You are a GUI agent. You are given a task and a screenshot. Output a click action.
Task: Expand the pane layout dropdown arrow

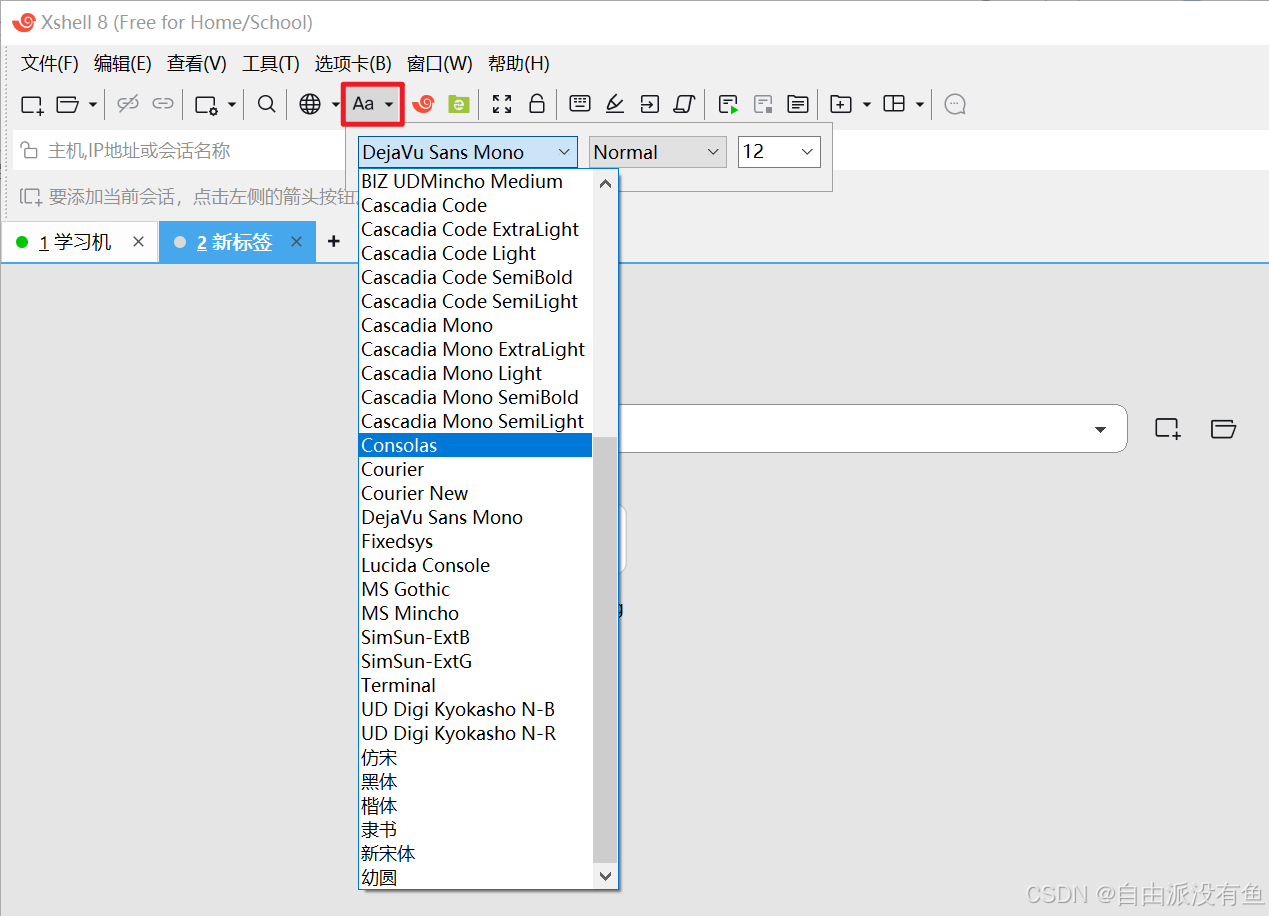click(x=919, y=104)
